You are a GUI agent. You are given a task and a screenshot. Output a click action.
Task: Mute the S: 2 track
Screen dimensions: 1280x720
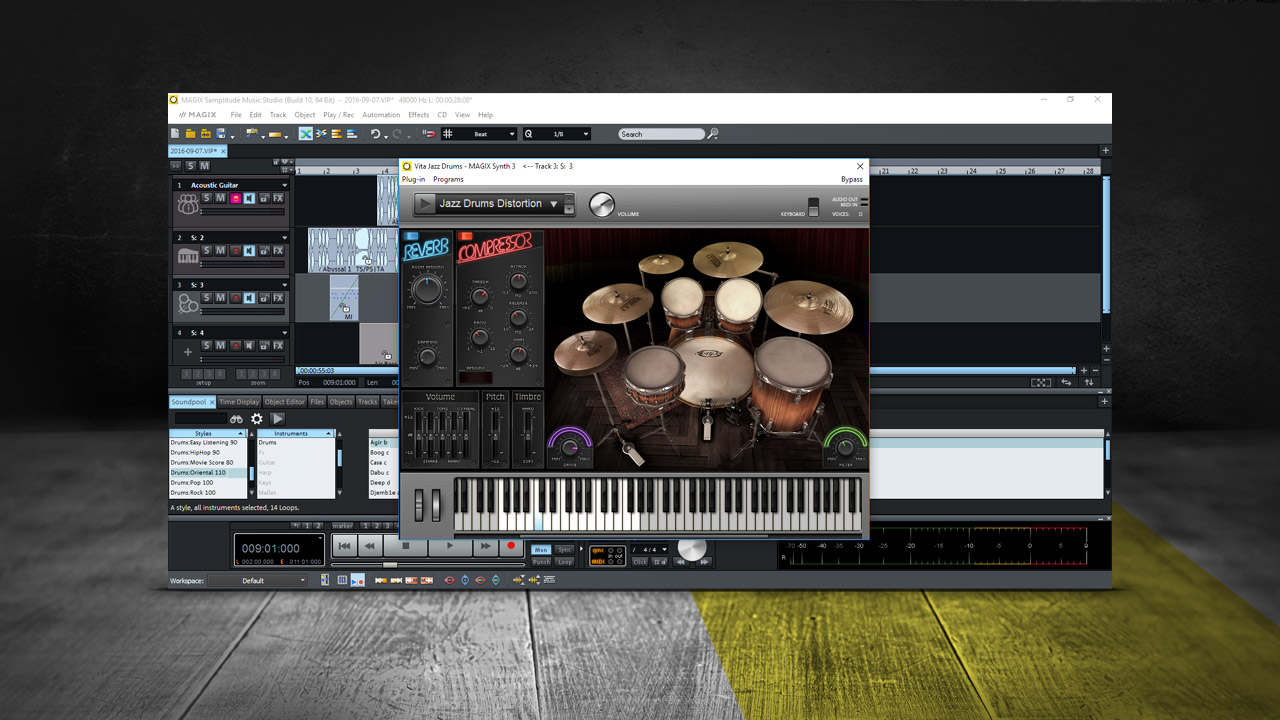click(x=221, y=251)
